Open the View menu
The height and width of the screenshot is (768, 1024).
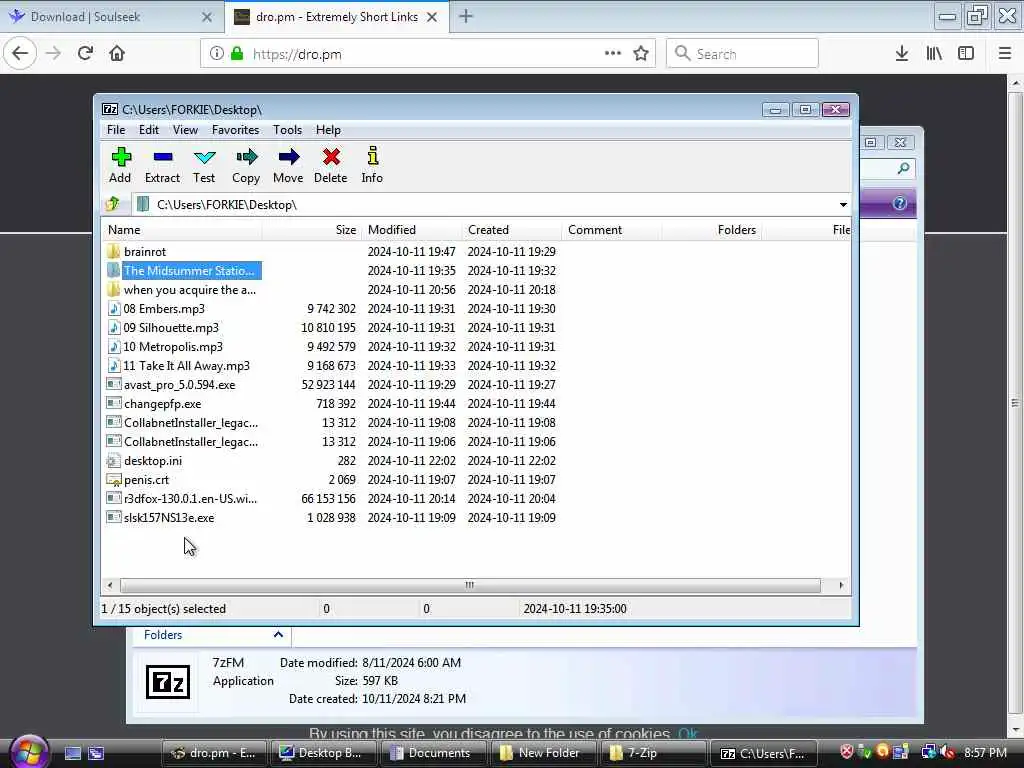point(185,130)
